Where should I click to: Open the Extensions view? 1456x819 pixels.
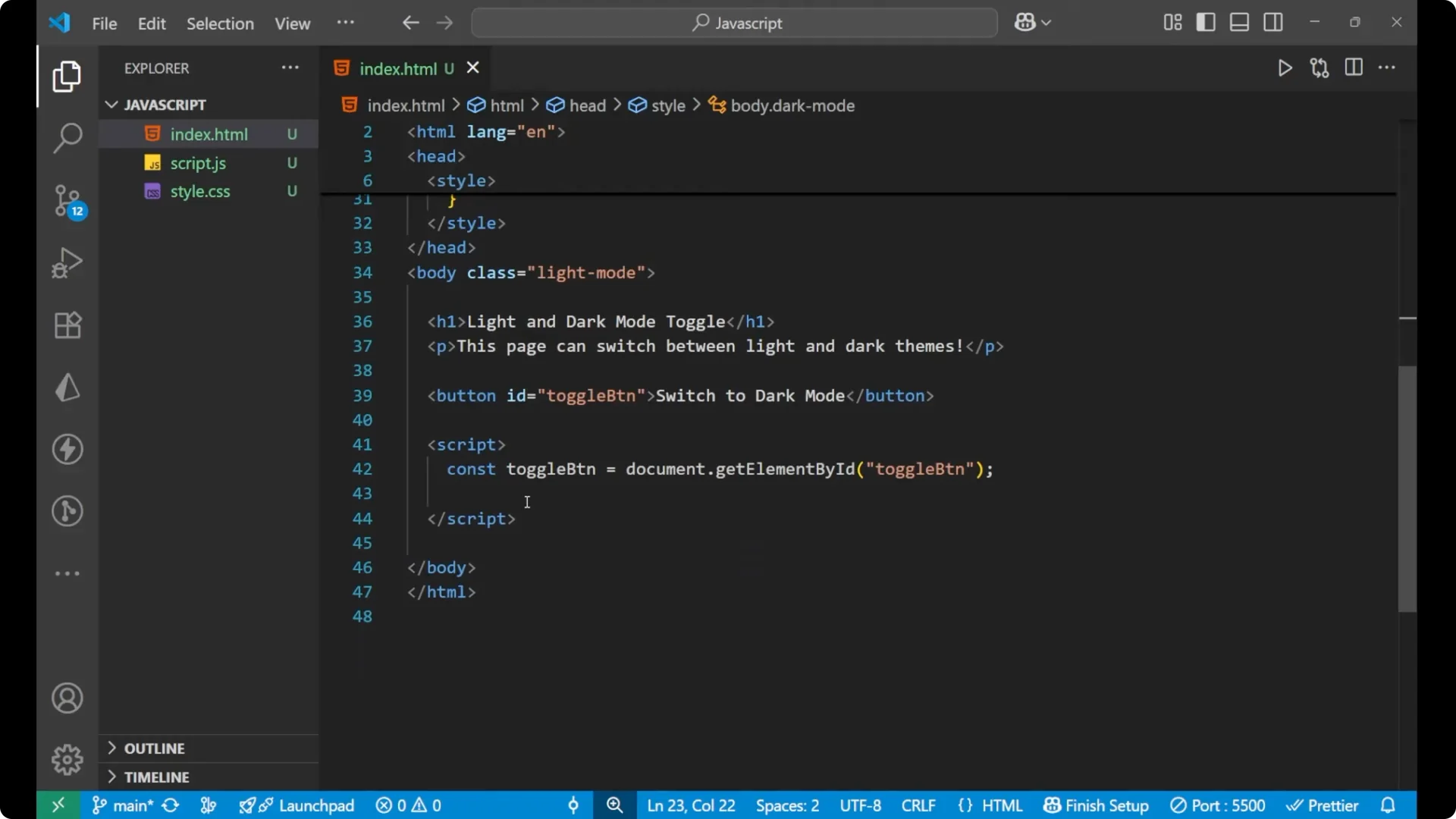click(67, 325)
